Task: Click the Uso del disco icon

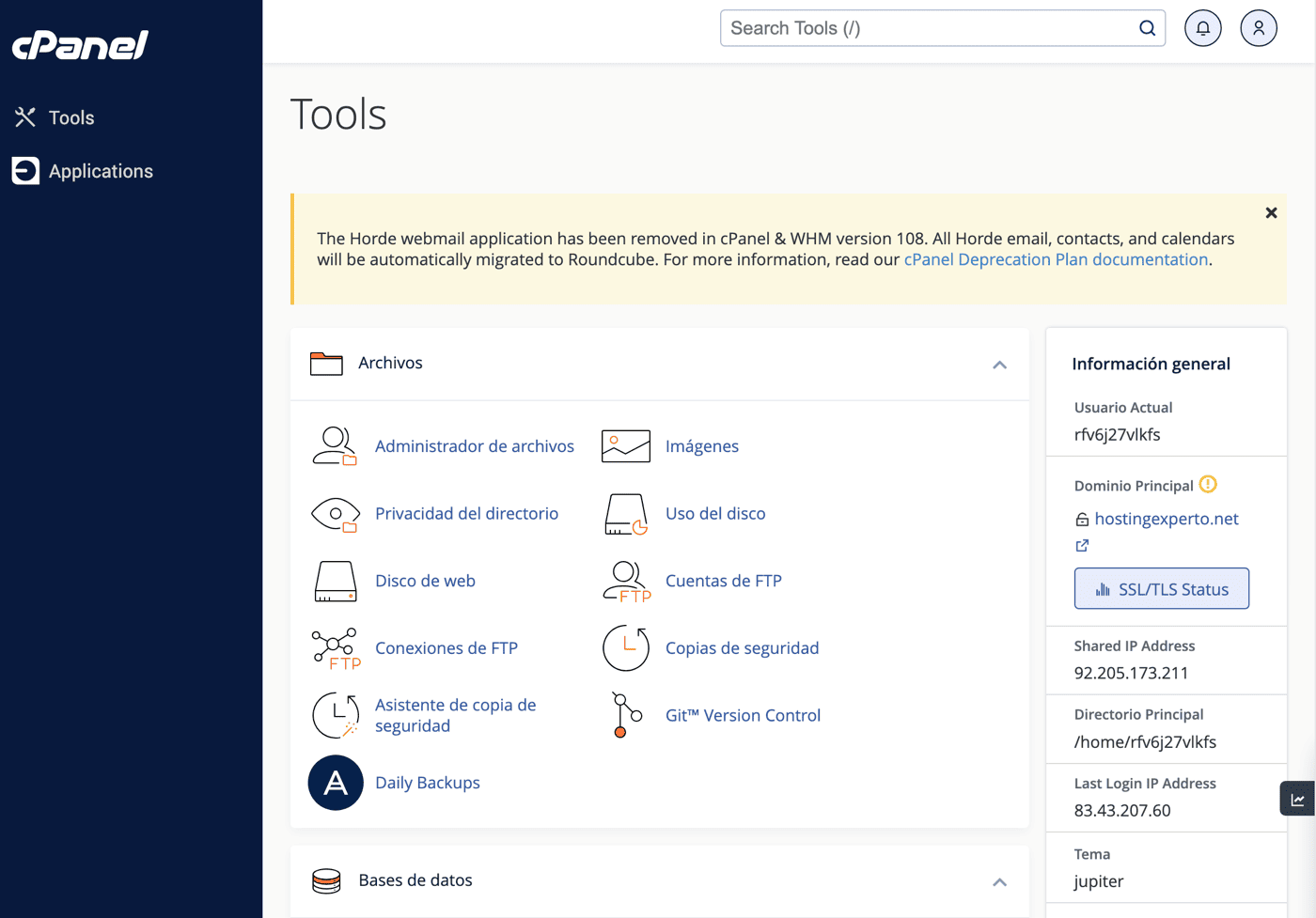Action: (626, 514)
